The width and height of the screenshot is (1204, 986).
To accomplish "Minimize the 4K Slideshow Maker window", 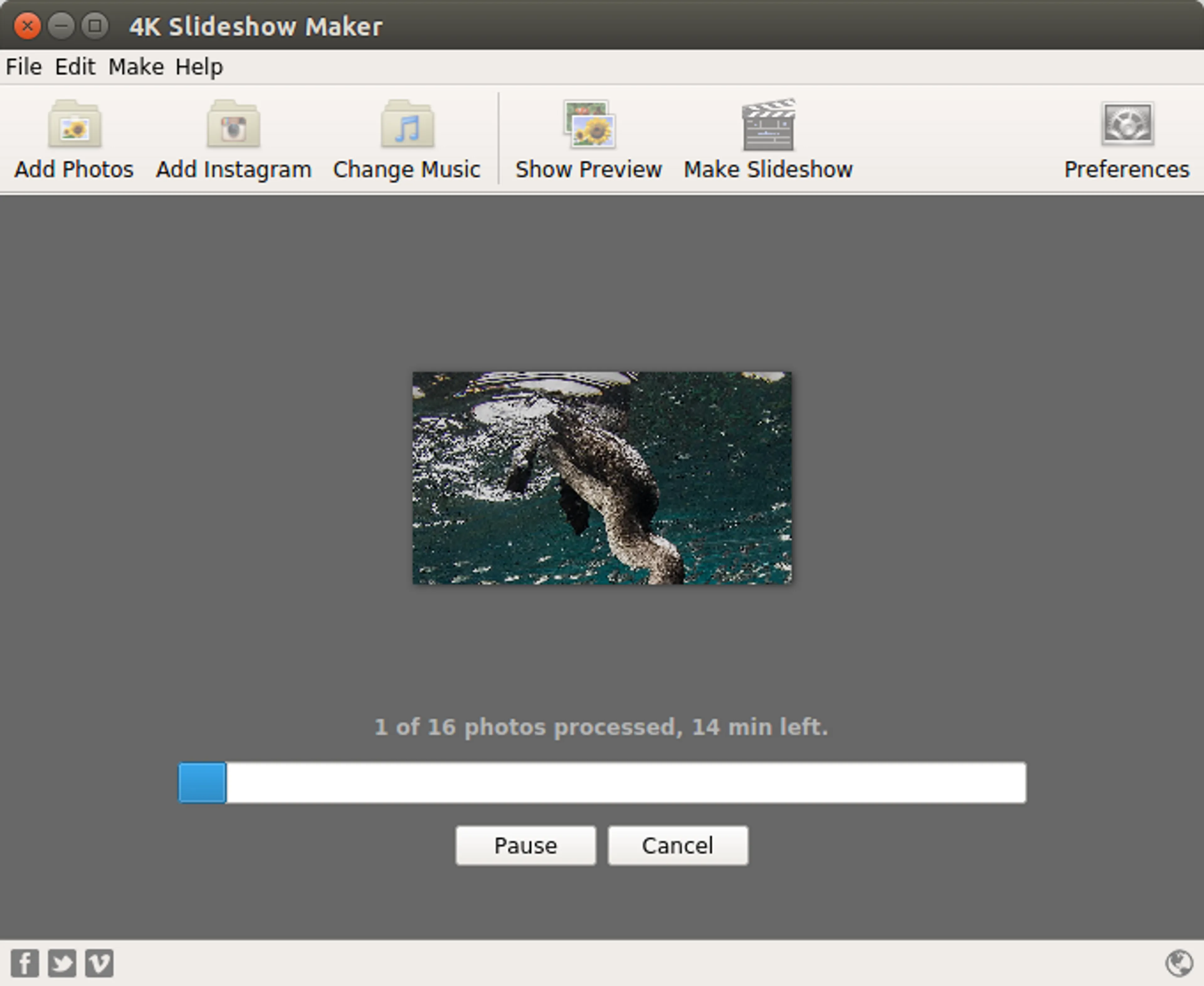I will [x=61, y=26].
